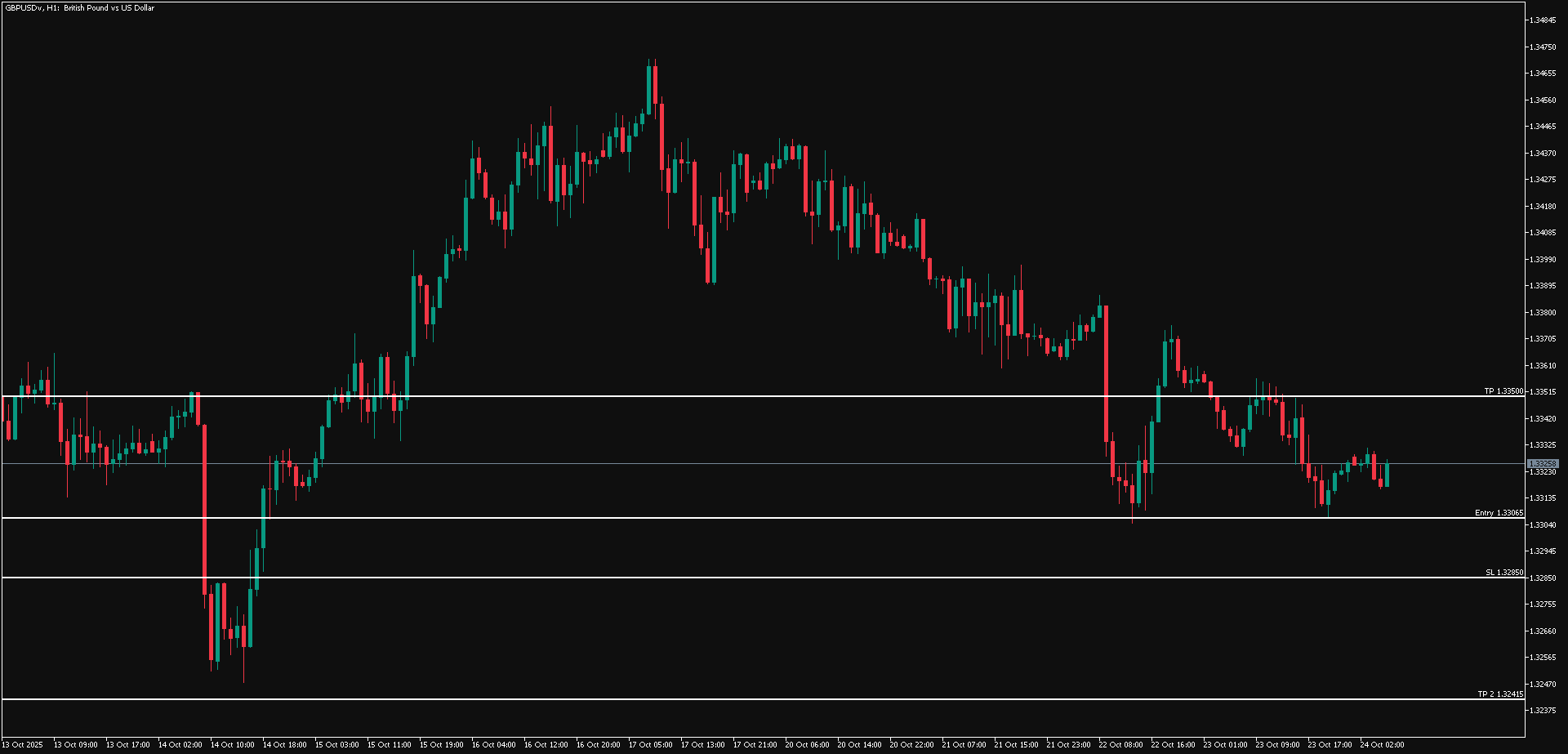Click the 1.32375 value on price scale
This screenshot has height=754, width=1568.
click(1542, 710)
